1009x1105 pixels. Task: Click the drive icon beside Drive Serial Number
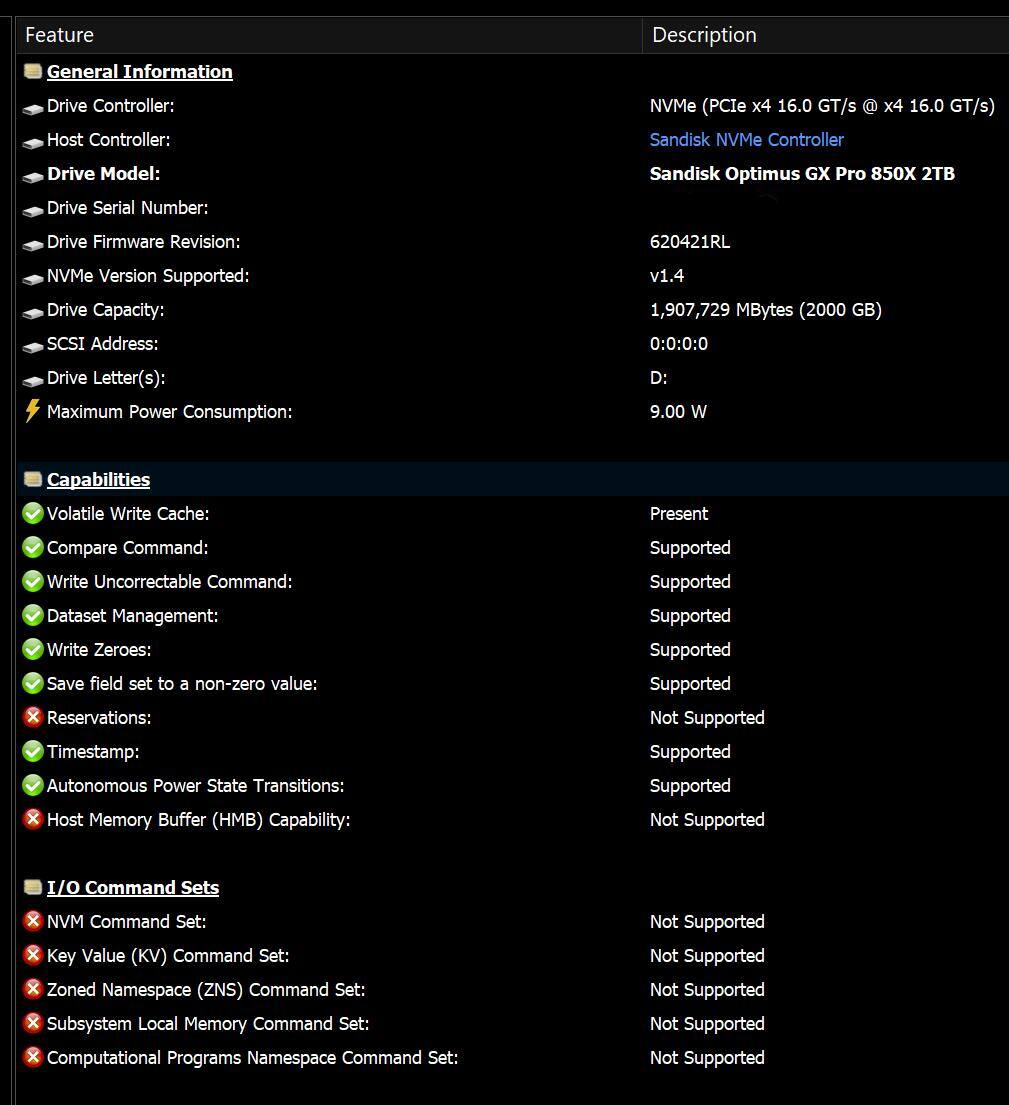pos(32,210)
